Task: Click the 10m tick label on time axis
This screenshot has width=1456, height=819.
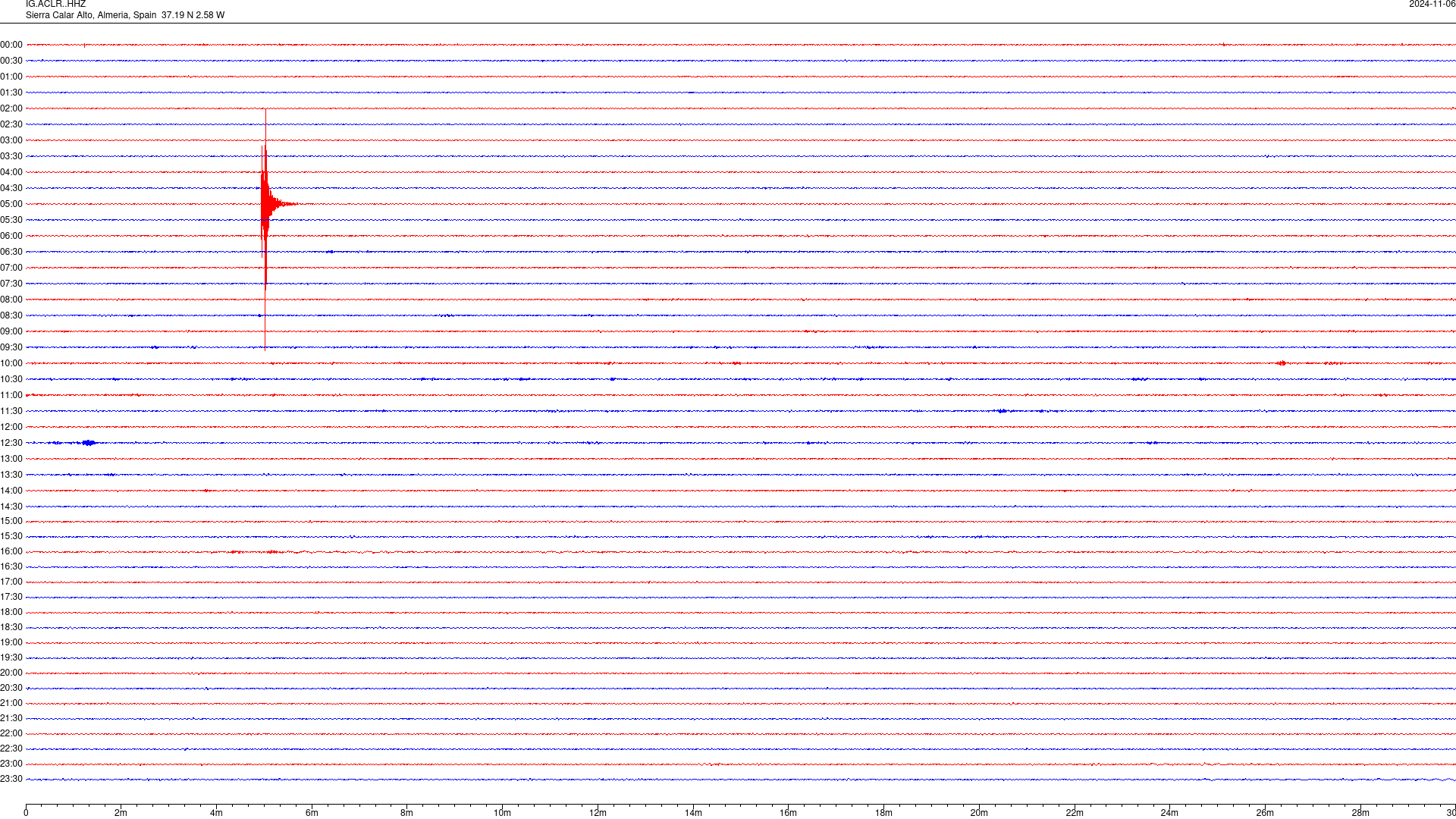Action: click(502, 813)
